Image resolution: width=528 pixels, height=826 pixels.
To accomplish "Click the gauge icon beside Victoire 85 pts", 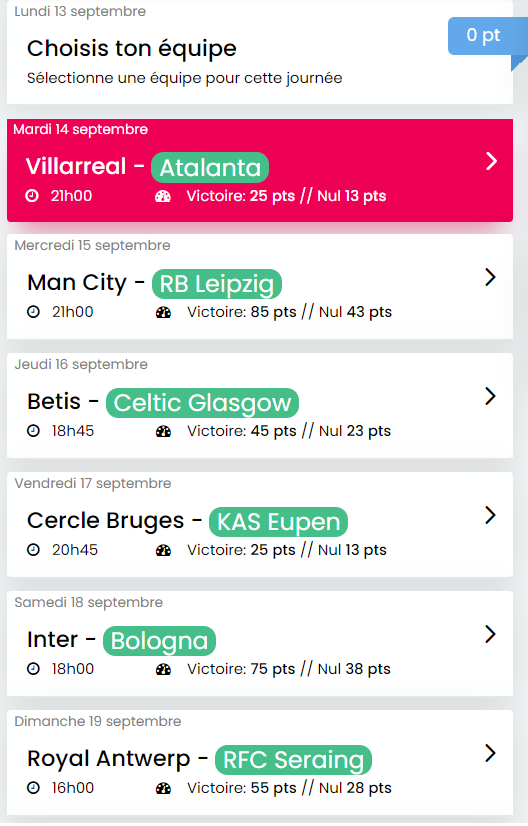I will tap(163, 312).
